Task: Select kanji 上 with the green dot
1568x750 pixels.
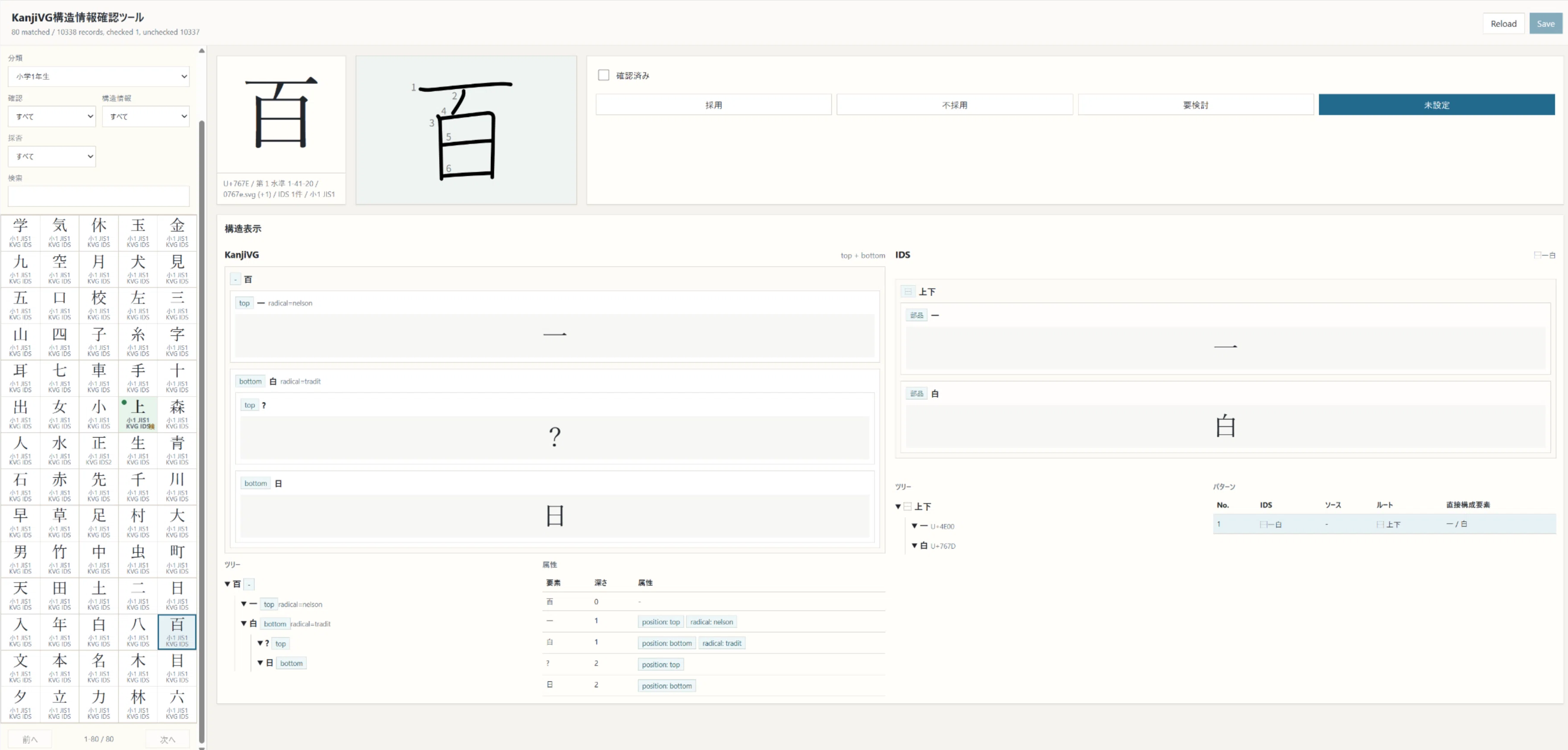Action: point(138,414)
